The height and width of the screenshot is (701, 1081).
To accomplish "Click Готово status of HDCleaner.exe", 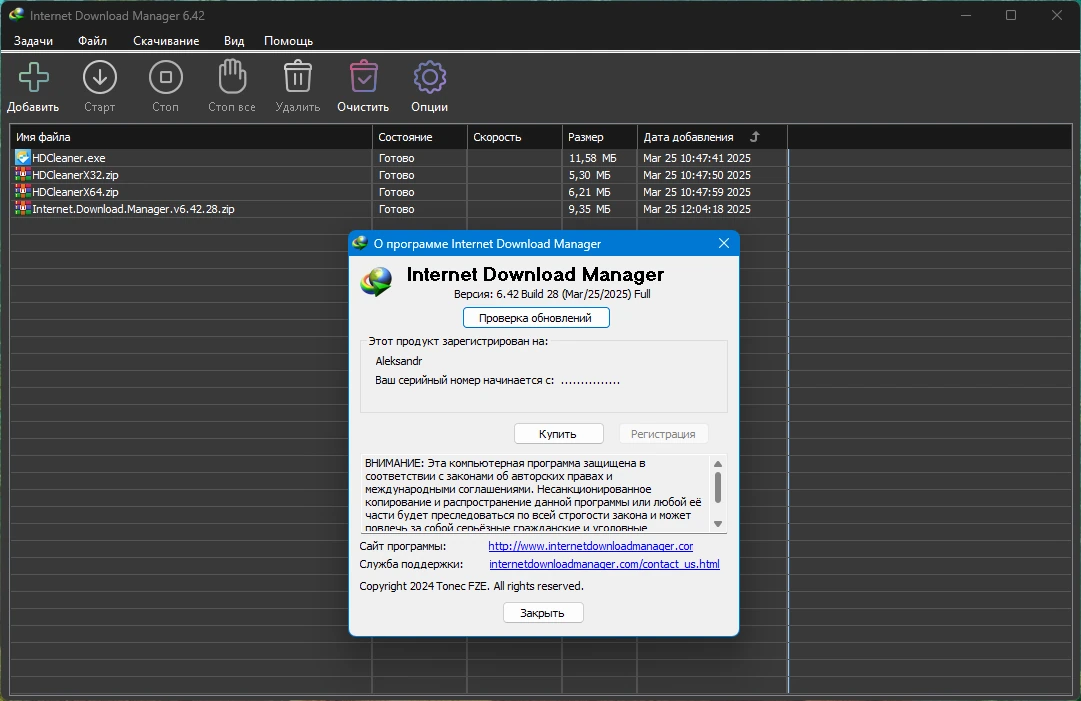I will pyautogui.click(x=396, y=158).
